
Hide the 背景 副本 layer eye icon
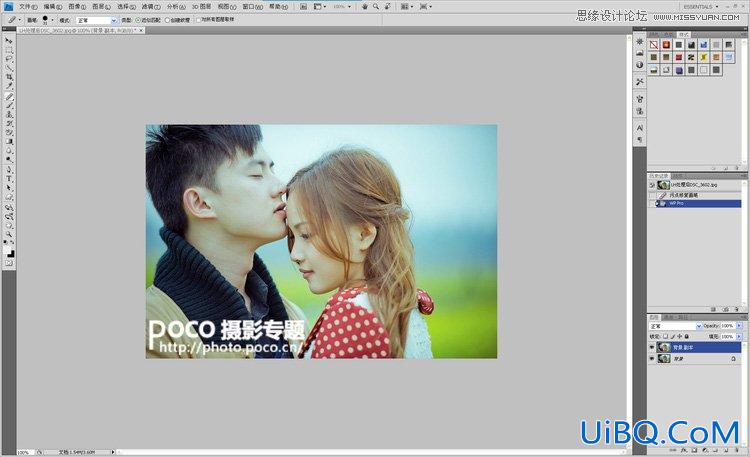651,347
